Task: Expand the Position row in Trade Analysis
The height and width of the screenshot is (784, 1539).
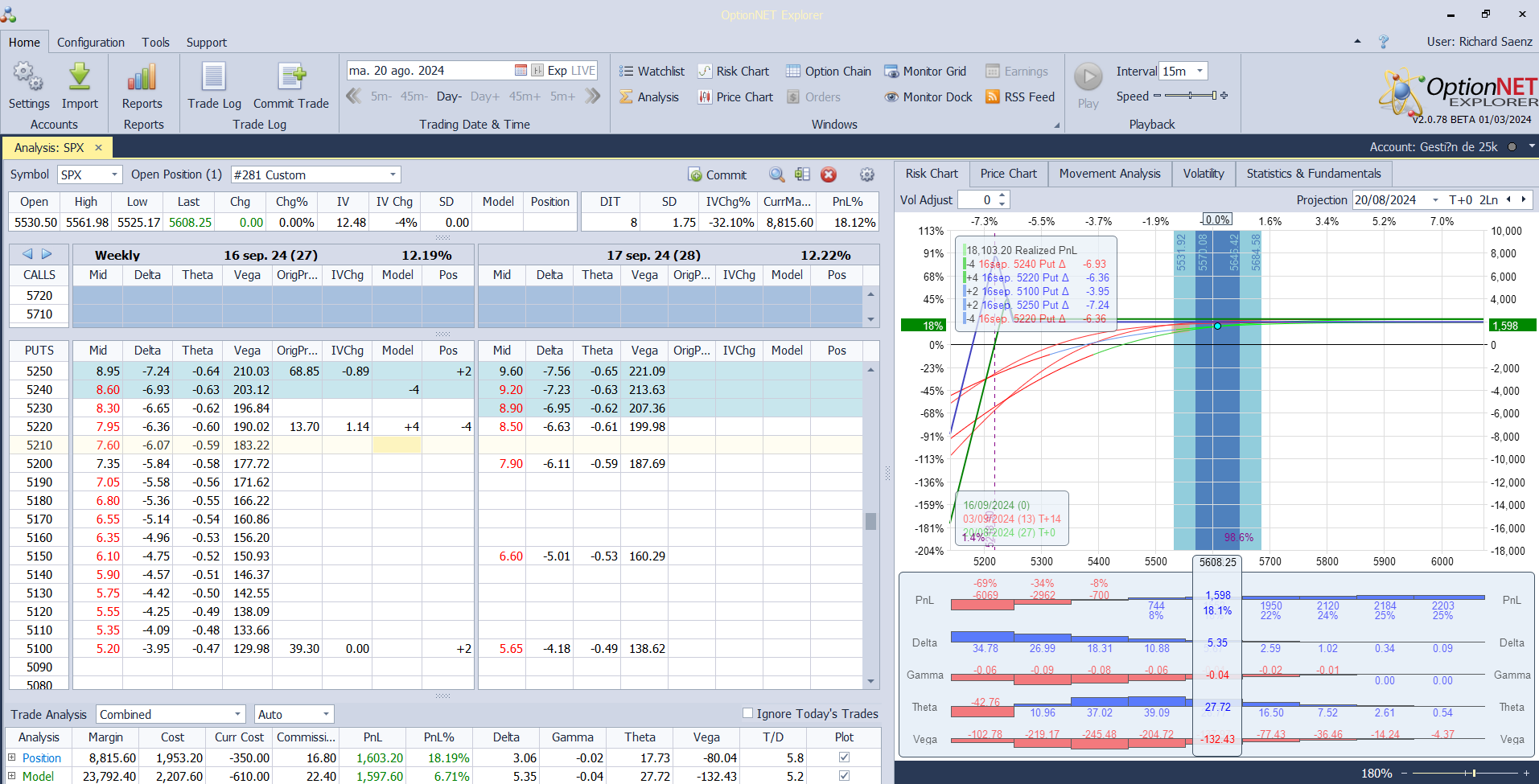Action: click(x=12, y=757)
